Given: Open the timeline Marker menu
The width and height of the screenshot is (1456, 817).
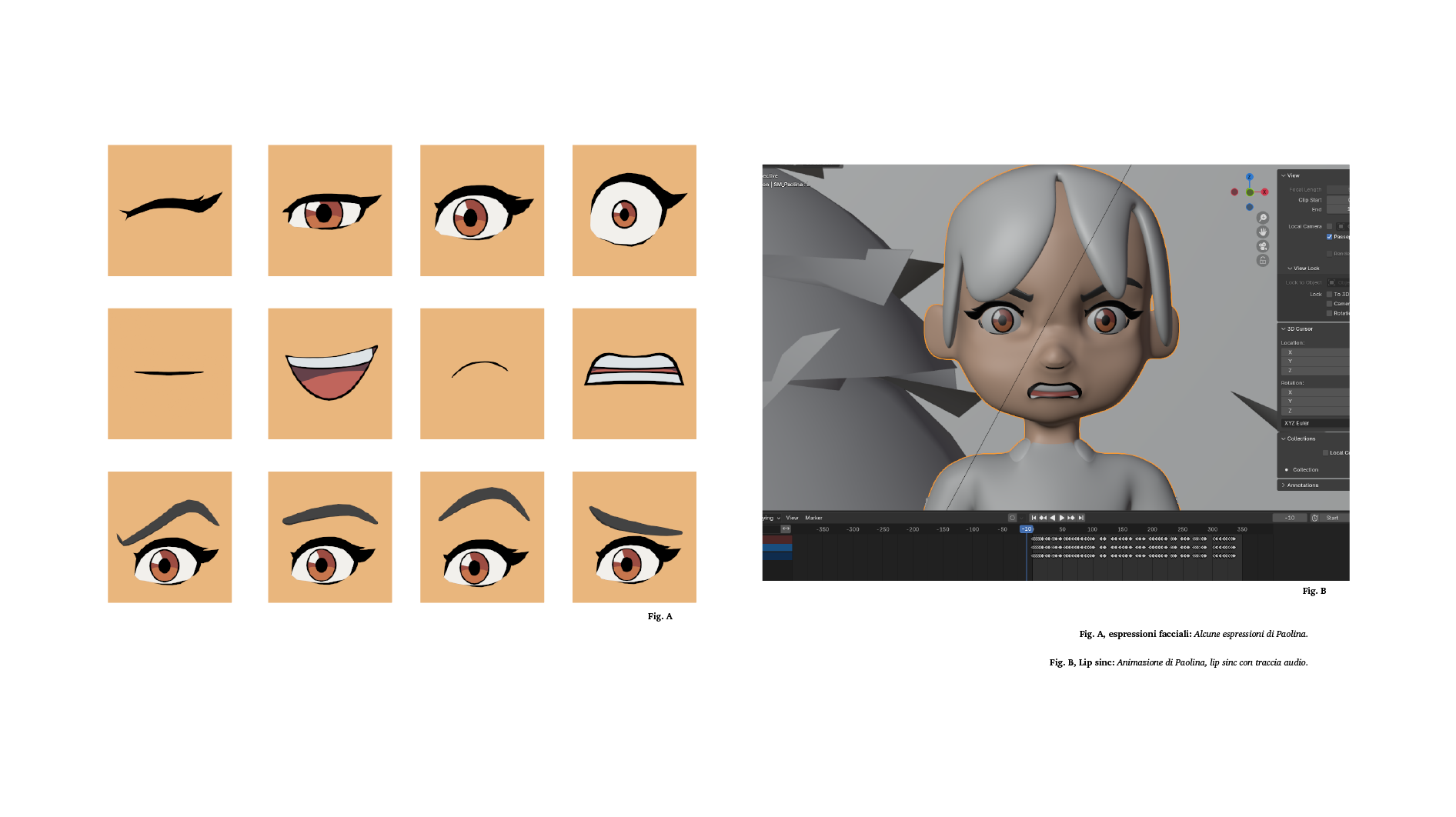Looking at the screenshot, I should coord(813,518).
